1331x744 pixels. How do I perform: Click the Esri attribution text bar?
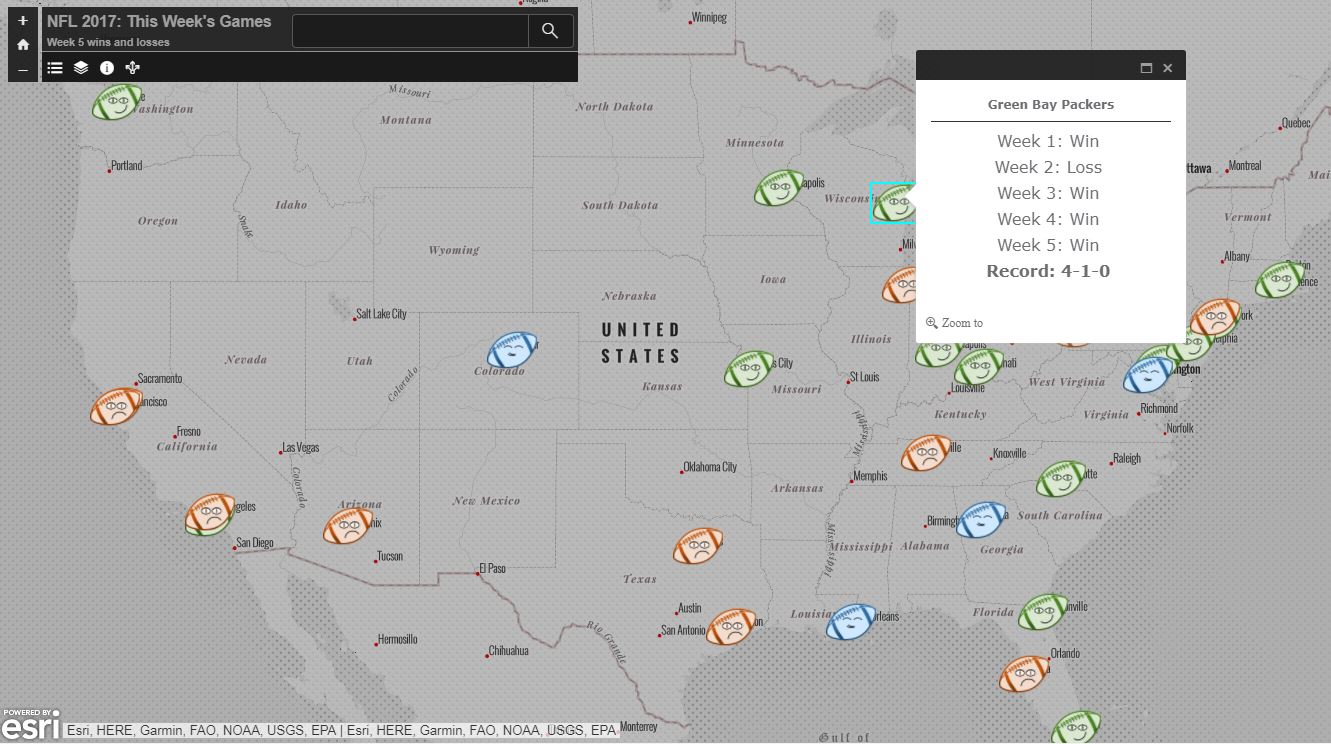coord(342,731)
